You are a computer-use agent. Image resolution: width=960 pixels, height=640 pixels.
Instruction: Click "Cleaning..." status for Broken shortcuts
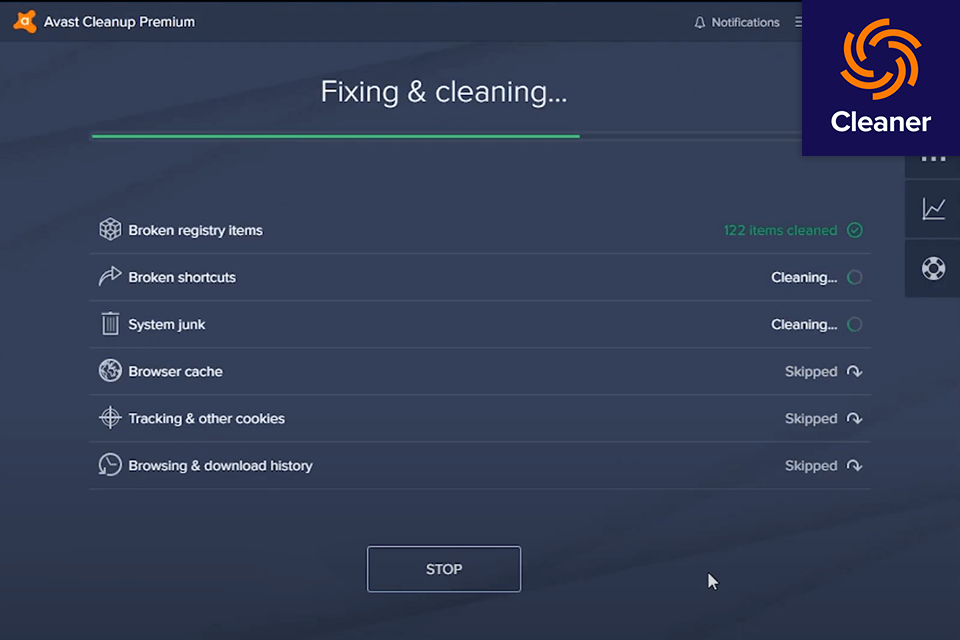point(804,277)
